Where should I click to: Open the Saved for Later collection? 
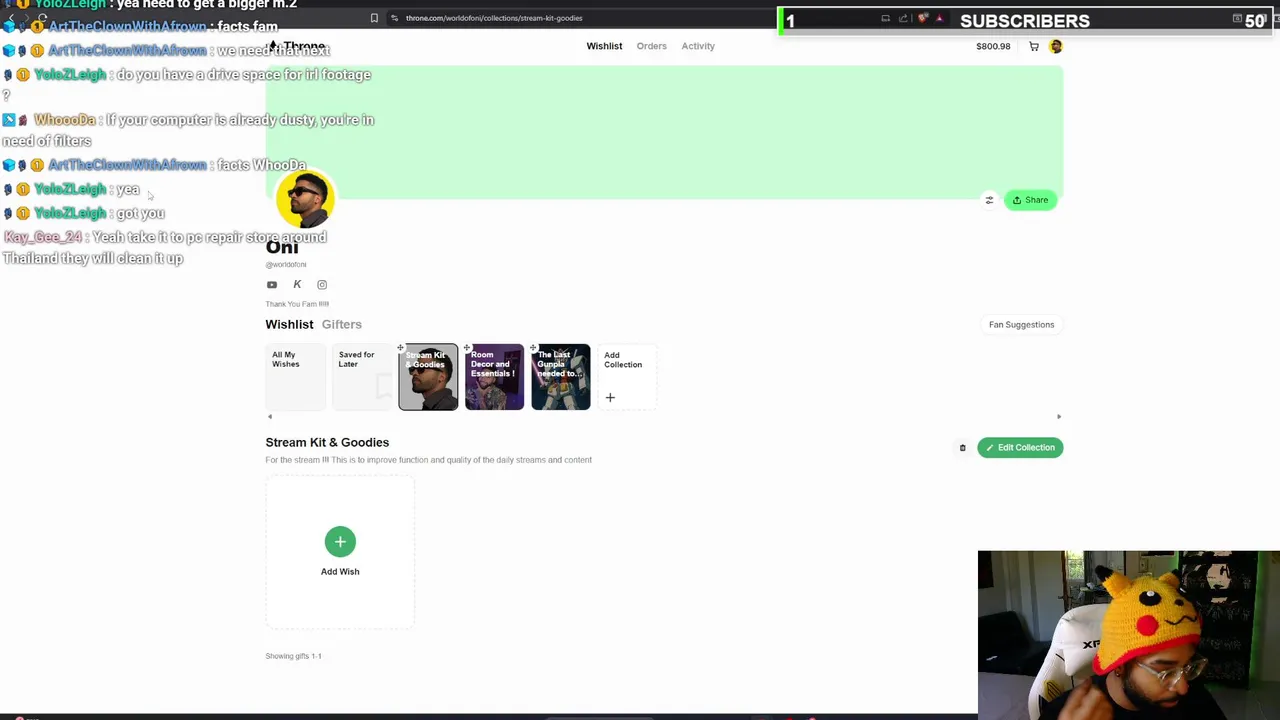pos(362,377)
